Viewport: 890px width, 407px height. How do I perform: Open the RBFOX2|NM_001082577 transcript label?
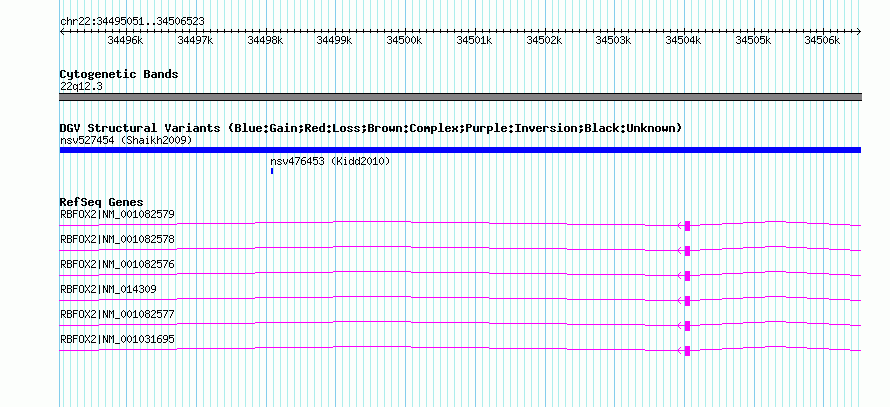pos(117,314)
